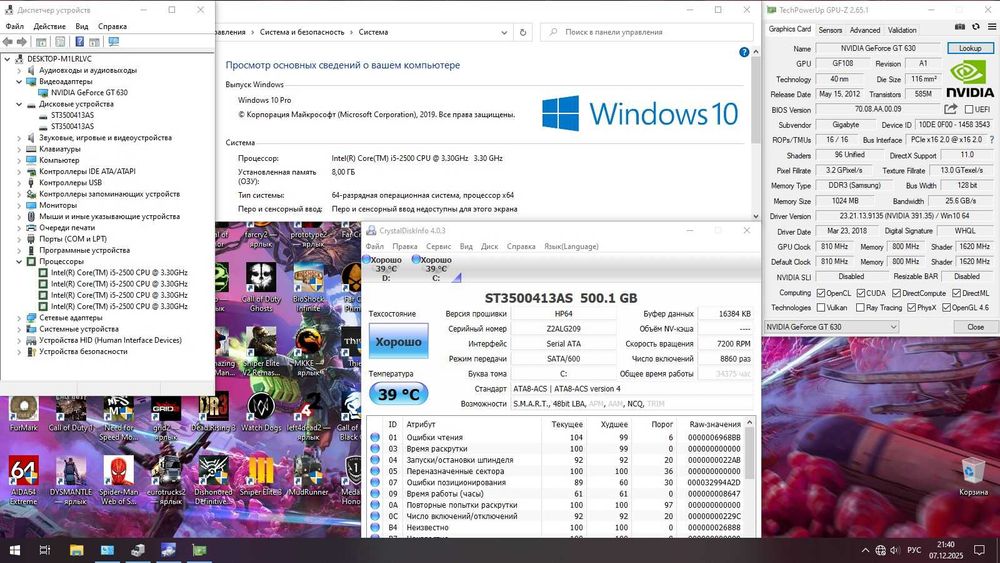The image size is (1000, 563).
Task: Open File Explorer from the taskbar
Action: pyautogui.click(x=77, y=550)
